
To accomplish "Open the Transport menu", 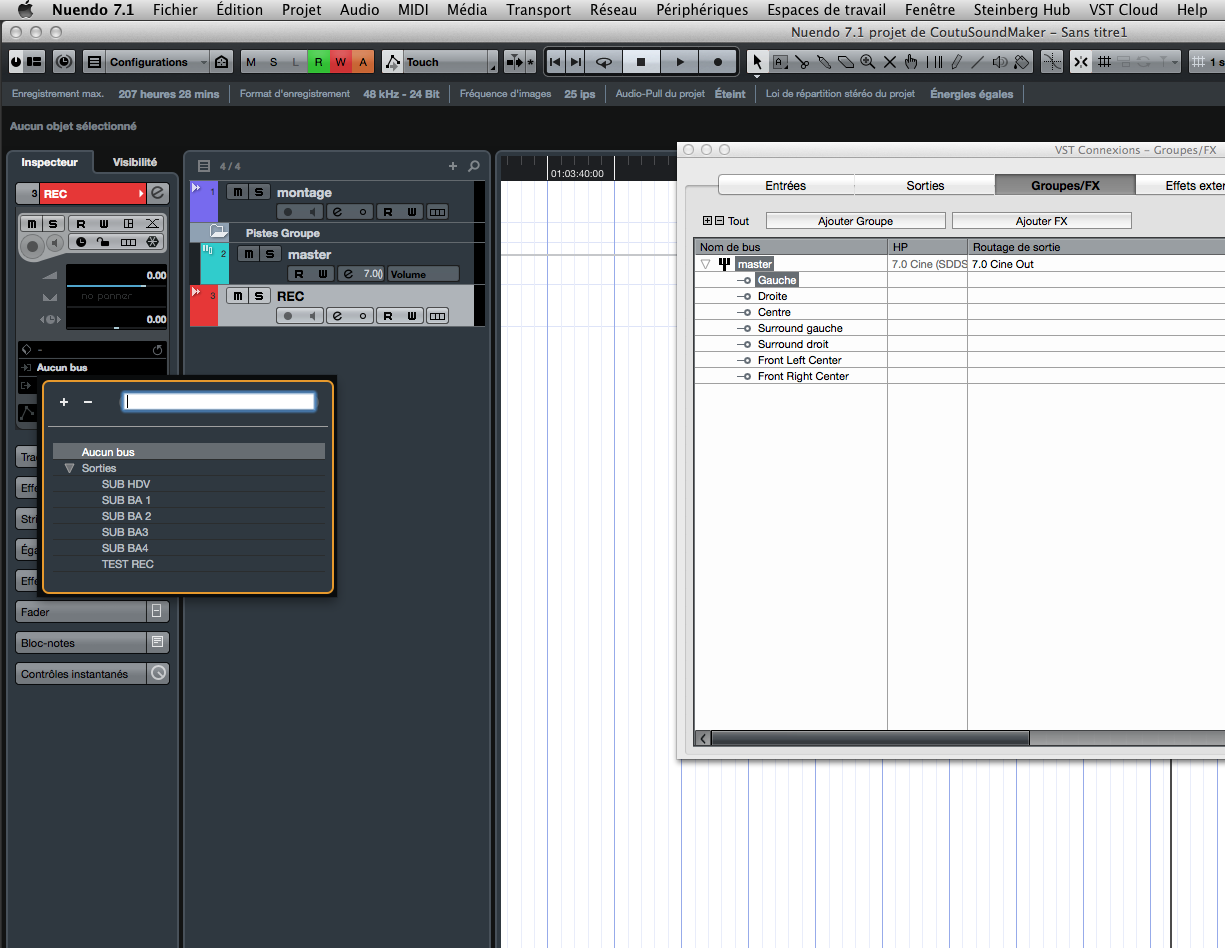I will click(x=538, y=10).
